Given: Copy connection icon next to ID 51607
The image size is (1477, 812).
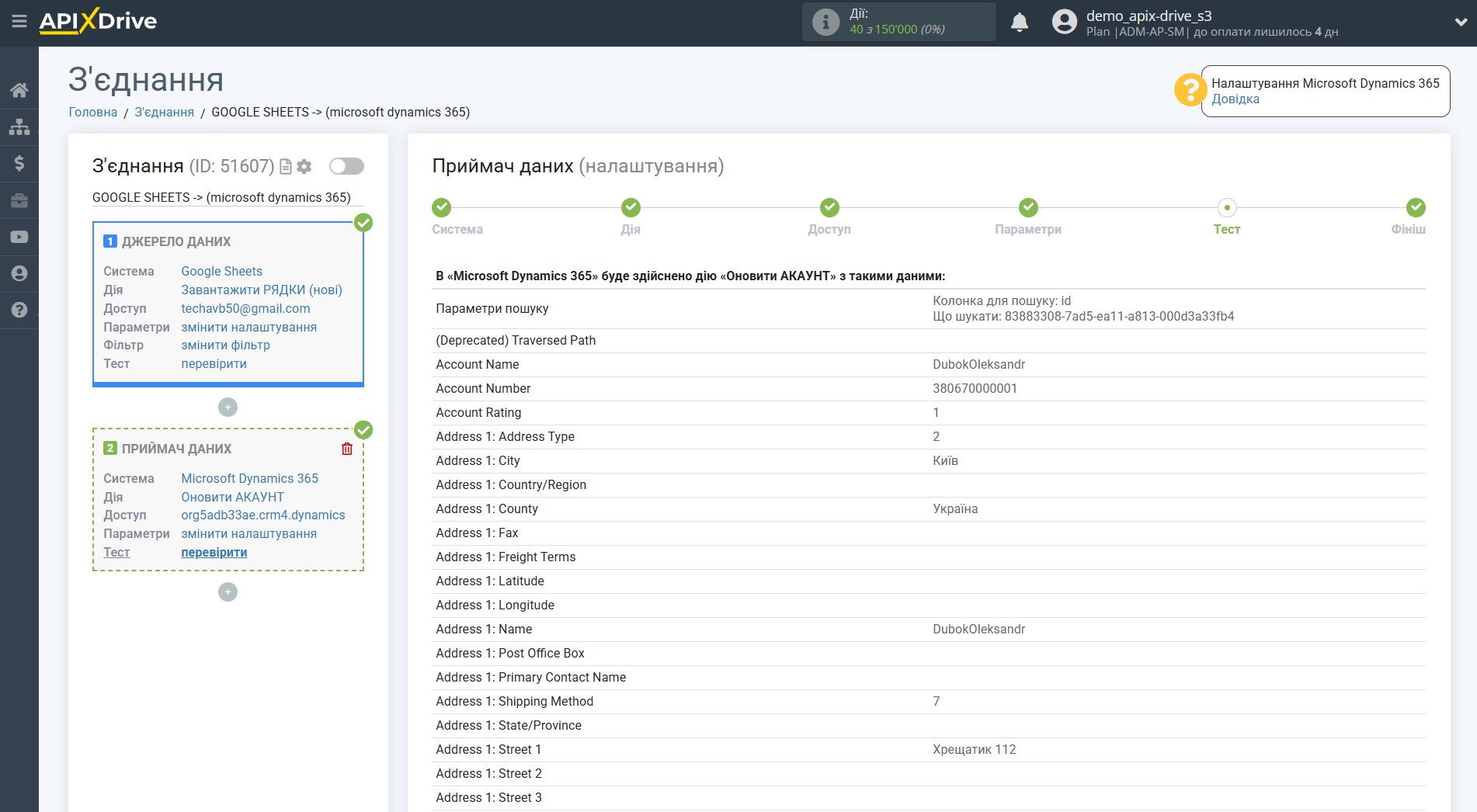Looking at the screenshot, I should pyautogui.click(x=286, y=166).
